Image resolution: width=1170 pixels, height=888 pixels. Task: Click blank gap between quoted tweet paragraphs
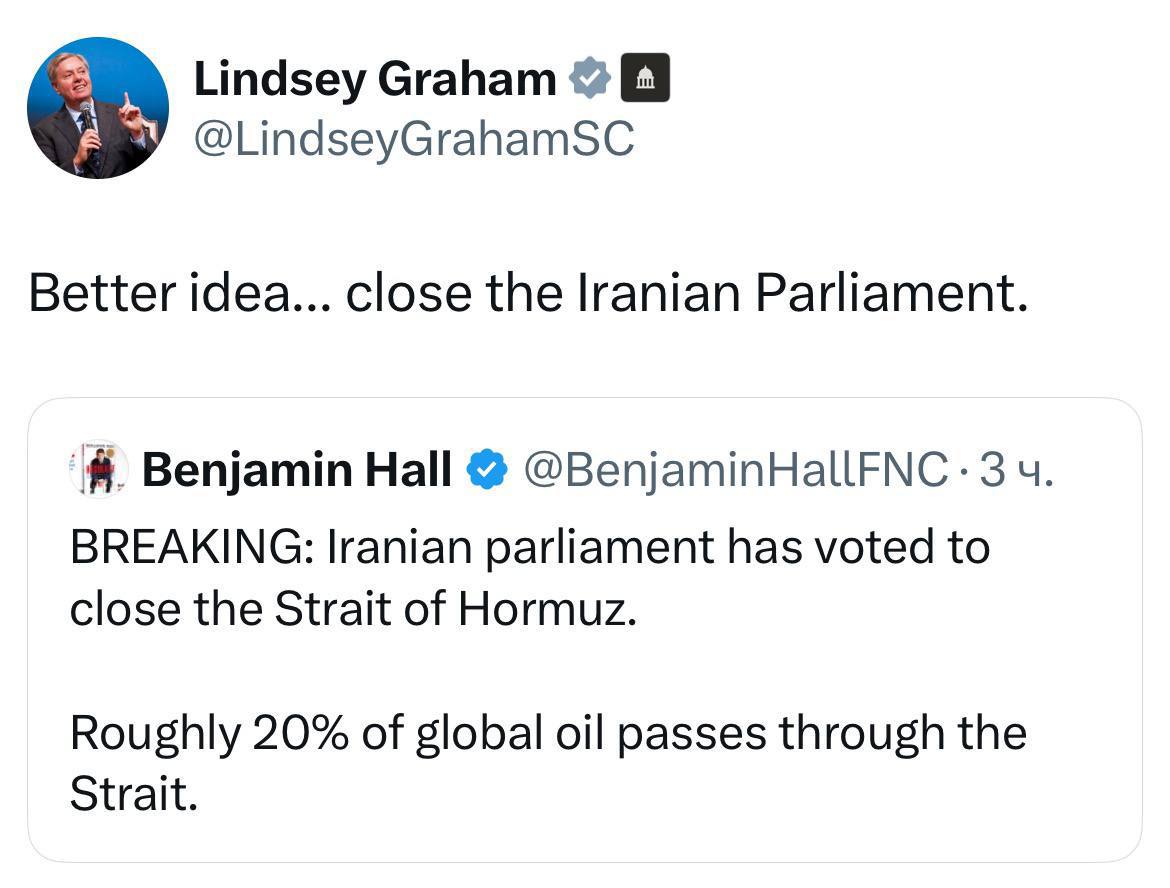point(585,670)
